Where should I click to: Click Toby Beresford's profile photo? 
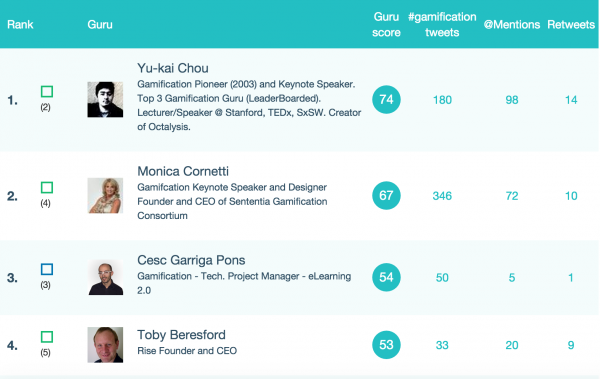pyautogui.click(x=105, y=345)
